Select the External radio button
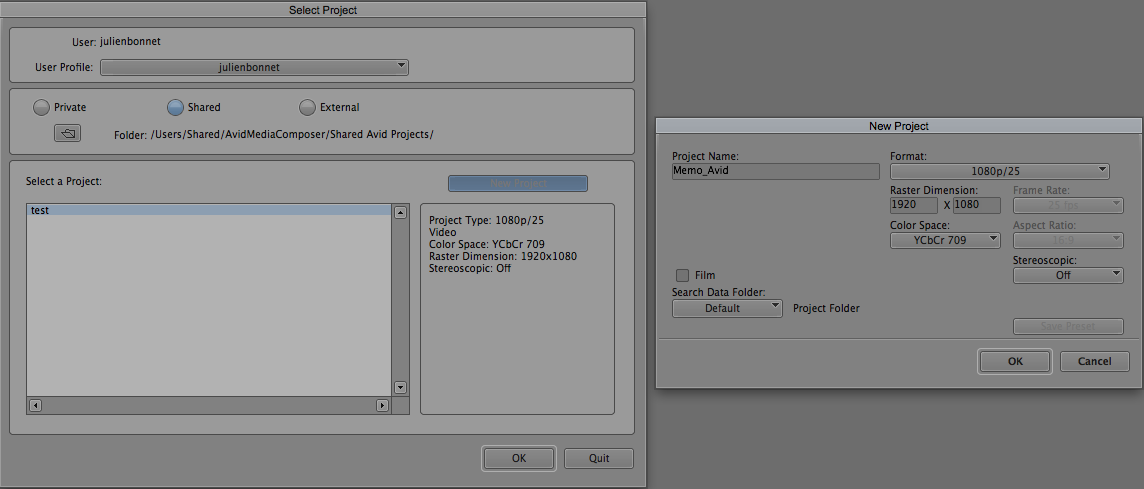This screenshot has height=489, width=1144. click(307, 107)
